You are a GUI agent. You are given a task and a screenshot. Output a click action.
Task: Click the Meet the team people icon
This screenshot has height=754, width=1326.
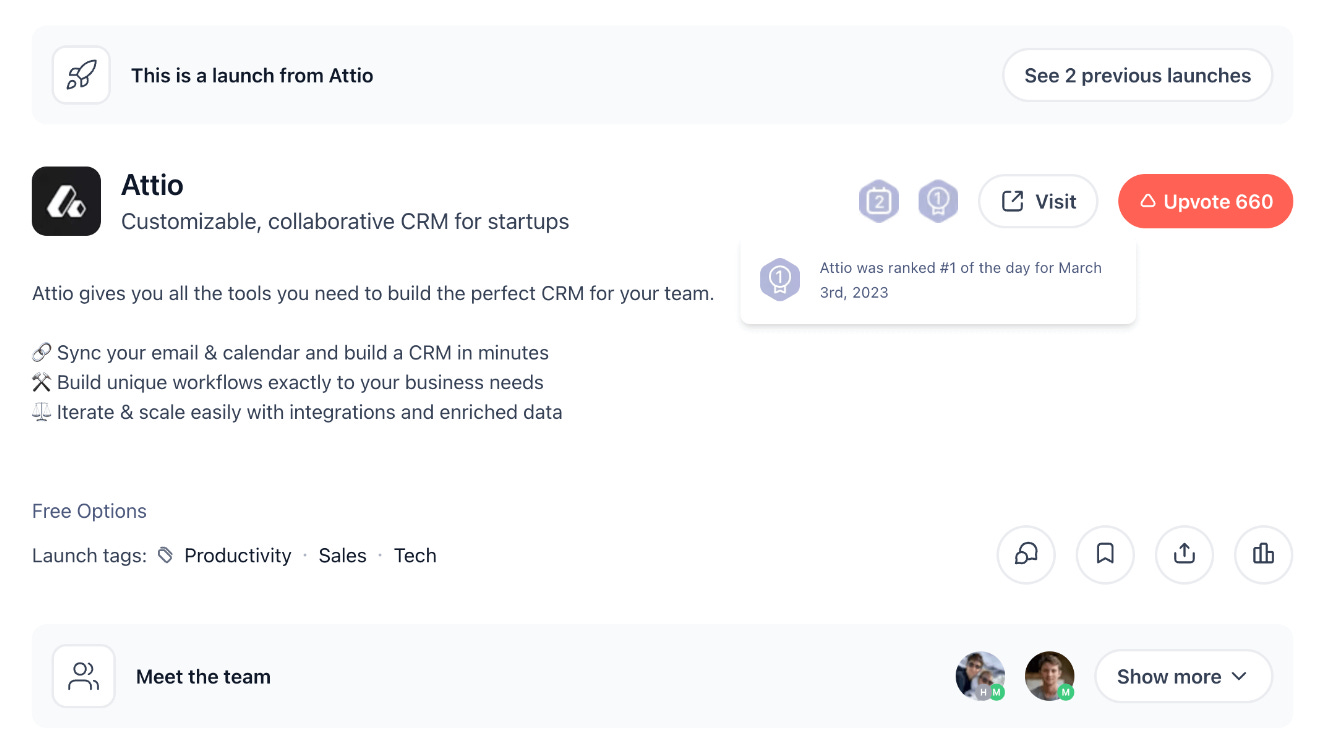[84, 676]
